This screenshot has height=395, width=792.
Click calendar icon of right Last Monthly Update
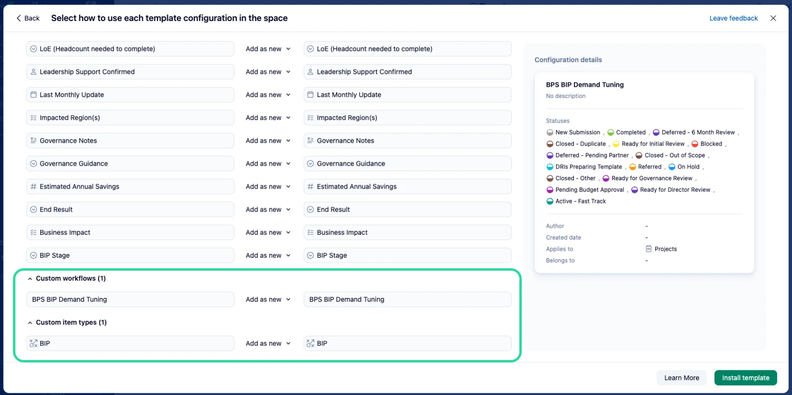[x=311, y=95]
